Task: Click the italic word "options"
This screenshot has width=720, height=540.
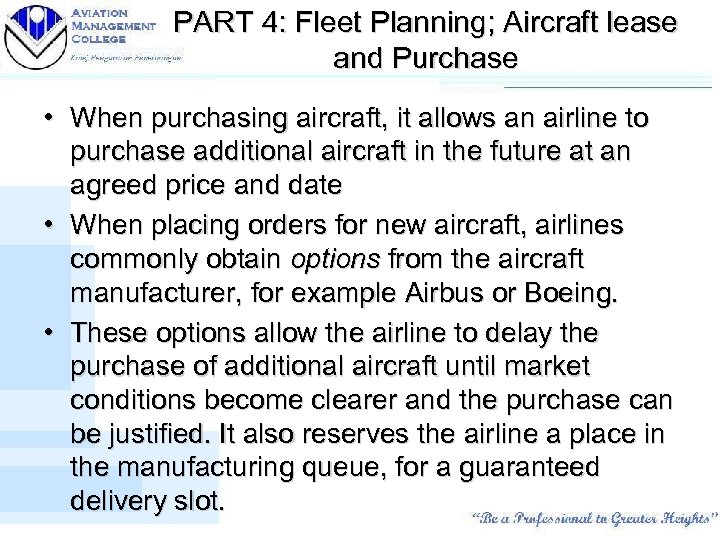Action: 336,261
